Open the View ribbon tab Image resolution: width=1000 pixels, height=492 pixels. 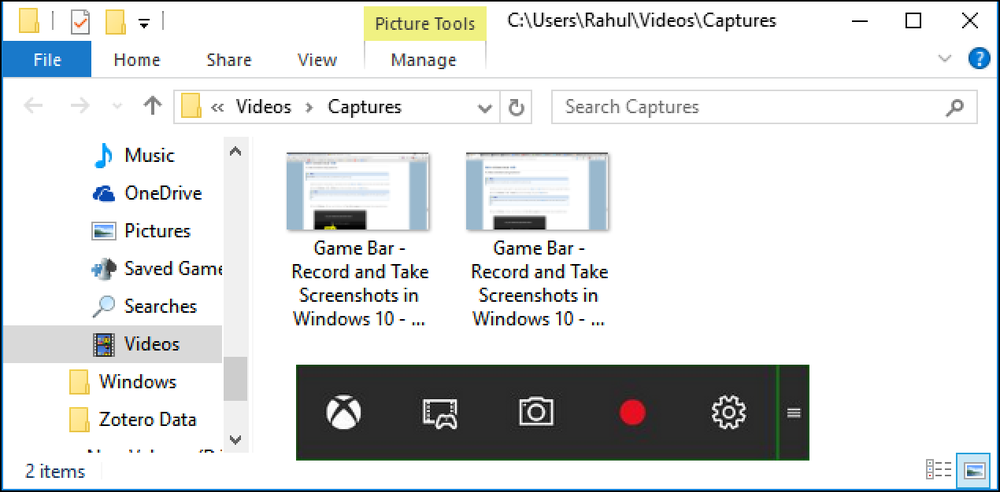click(317, 60)
